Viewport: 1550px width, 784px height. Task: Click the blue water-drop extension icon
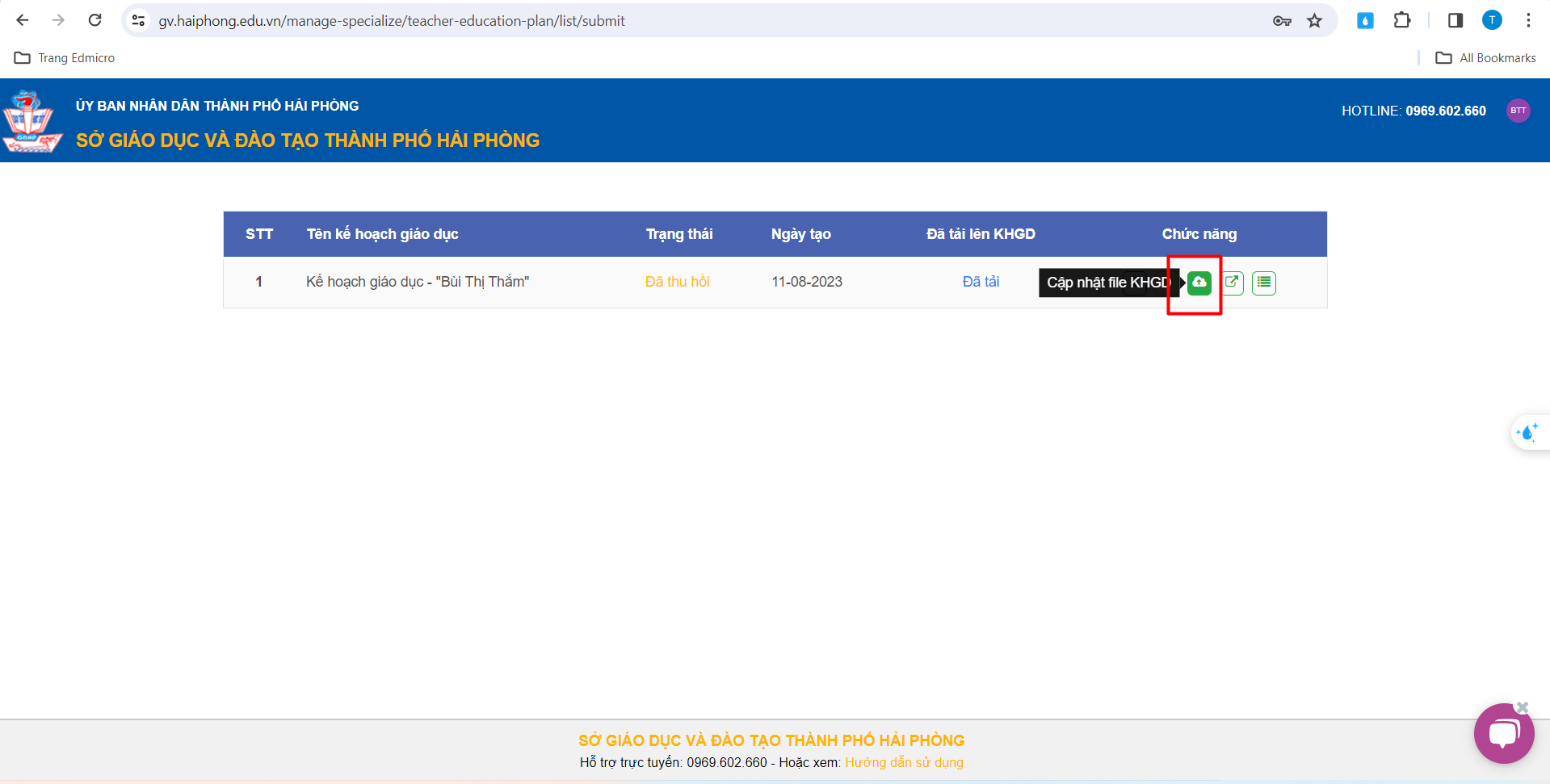click(1365, 21)
